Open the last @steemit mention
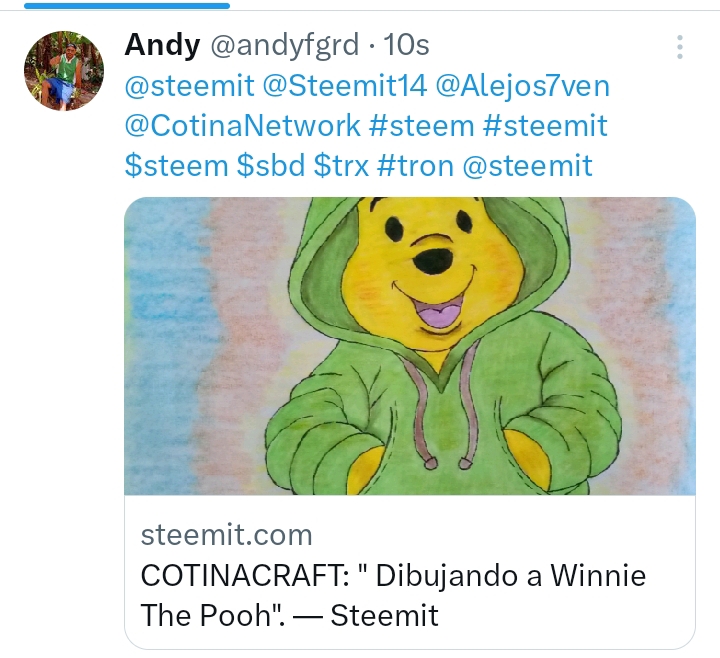Viewport: 720px width, 658px height. pos(527,166)
